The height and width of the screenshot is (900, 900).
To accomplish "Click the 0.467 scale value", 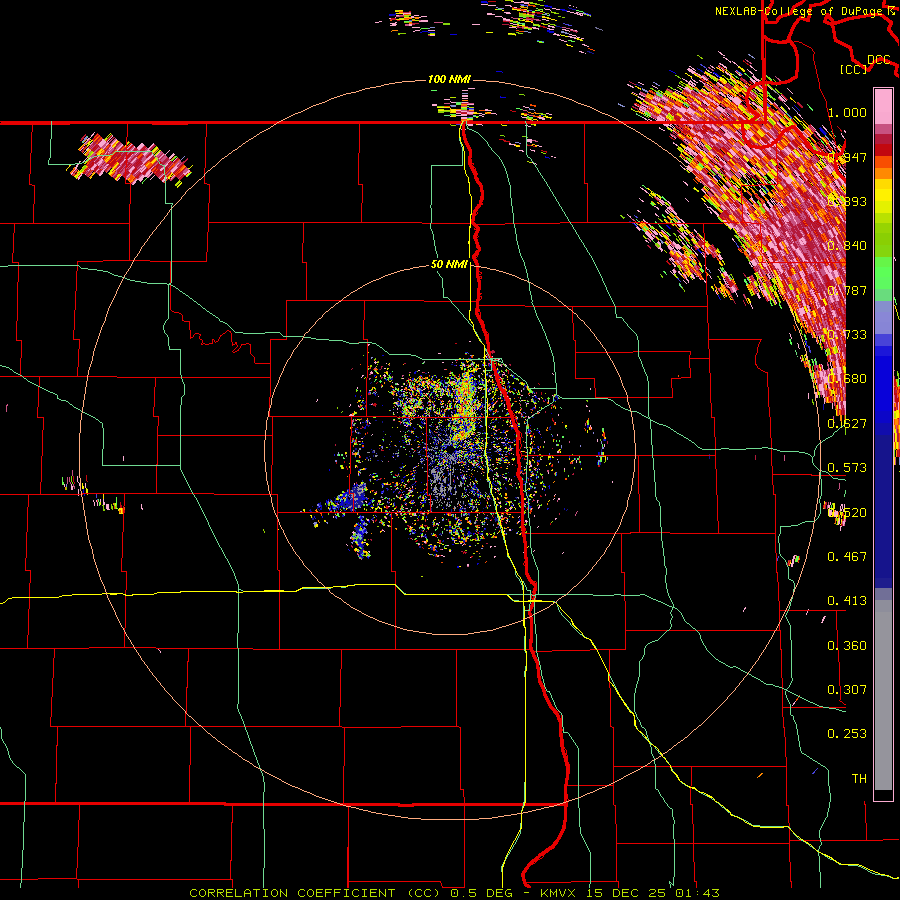I will 847,557.
